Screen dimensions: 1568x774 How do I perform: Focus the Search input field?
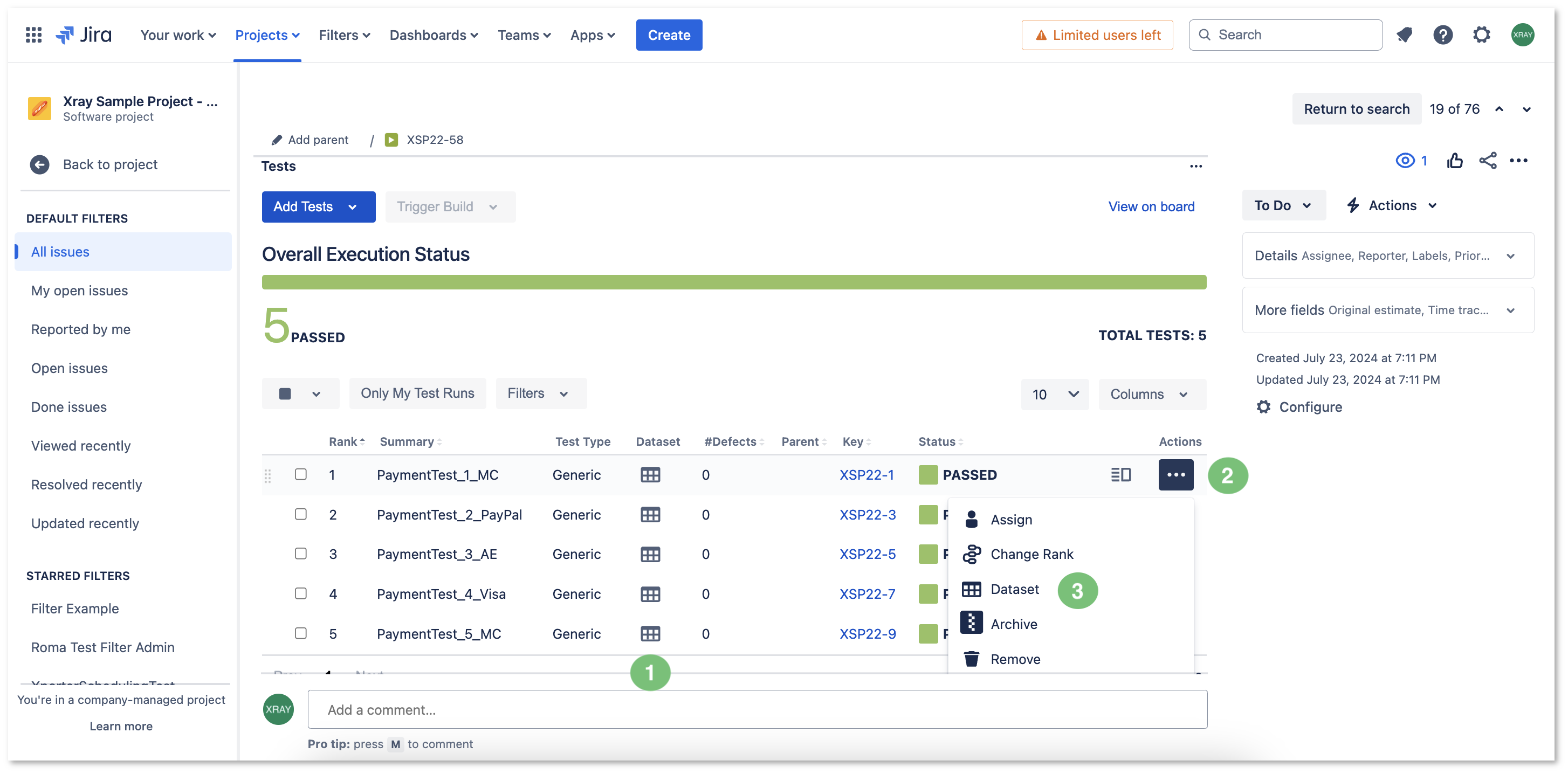pyautogui.click(x=1285, y=35)
